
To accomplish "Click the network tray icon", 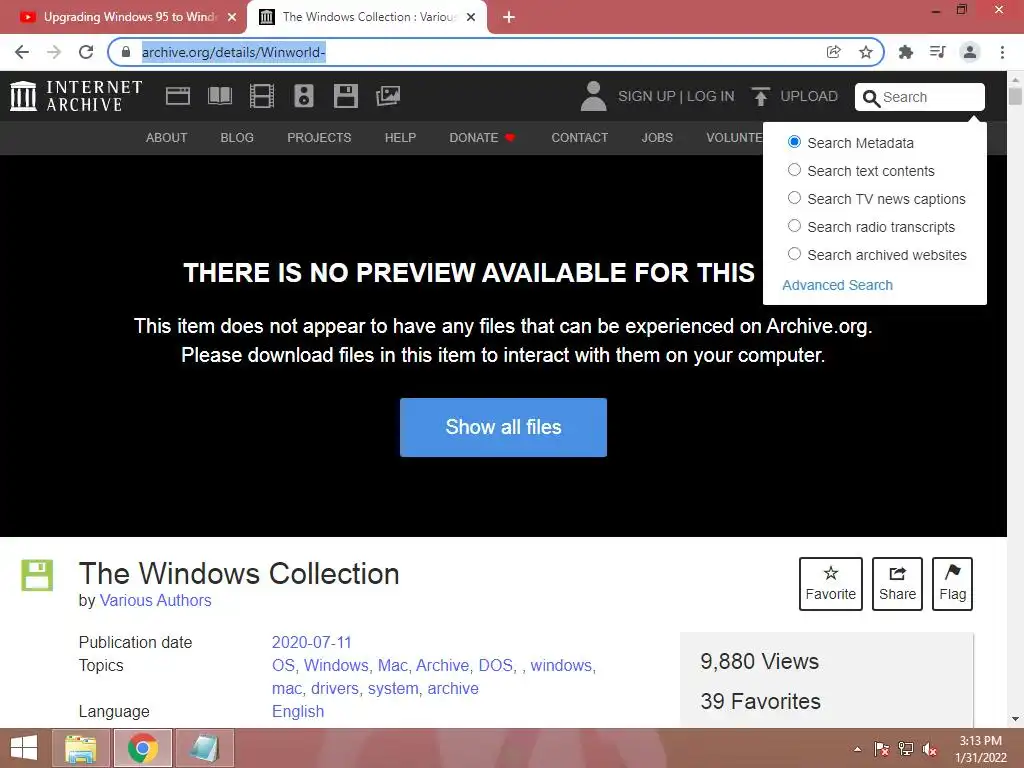I will point(906,749).
